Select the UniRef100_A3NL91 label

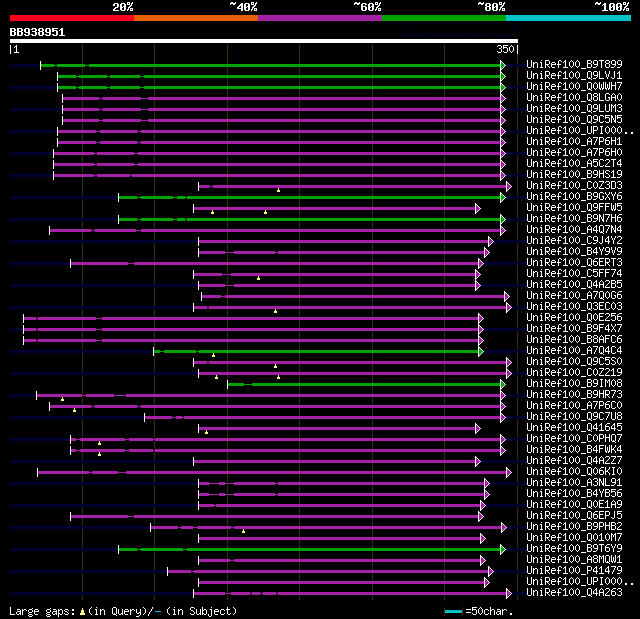pos(574,483)
